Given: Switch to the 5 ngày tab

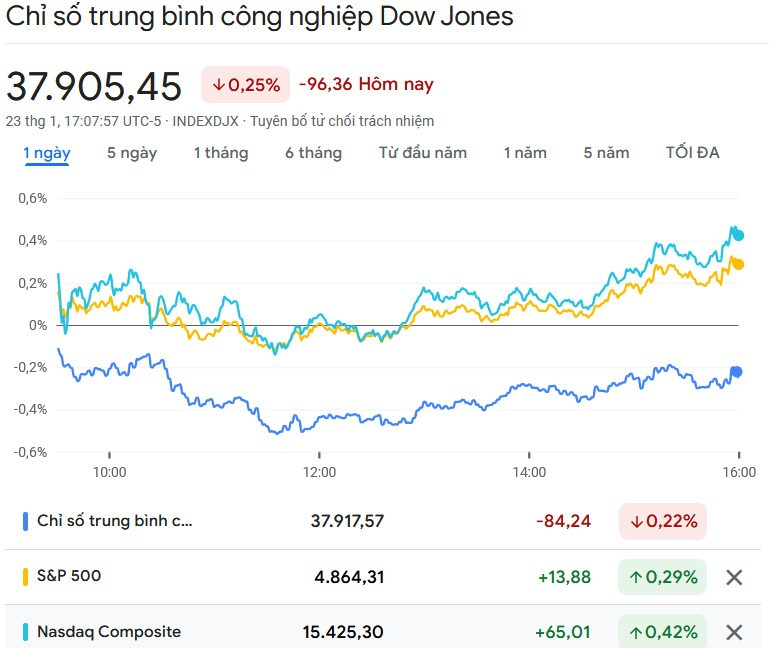Looking at the screenshot, I should [132, 153].
